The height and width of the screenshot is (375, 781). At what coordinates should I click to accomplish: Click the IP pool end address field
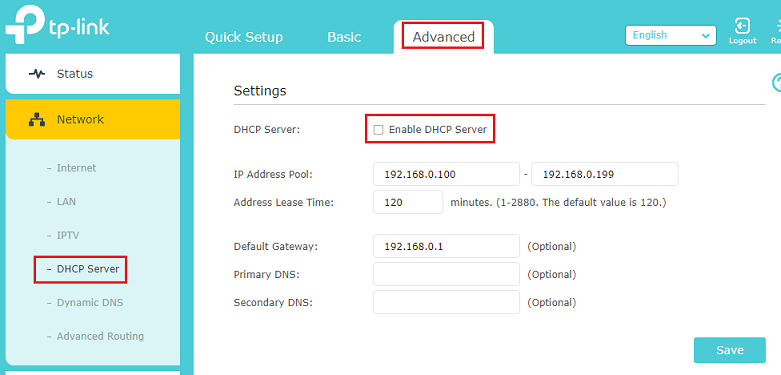tap(605, 174)
